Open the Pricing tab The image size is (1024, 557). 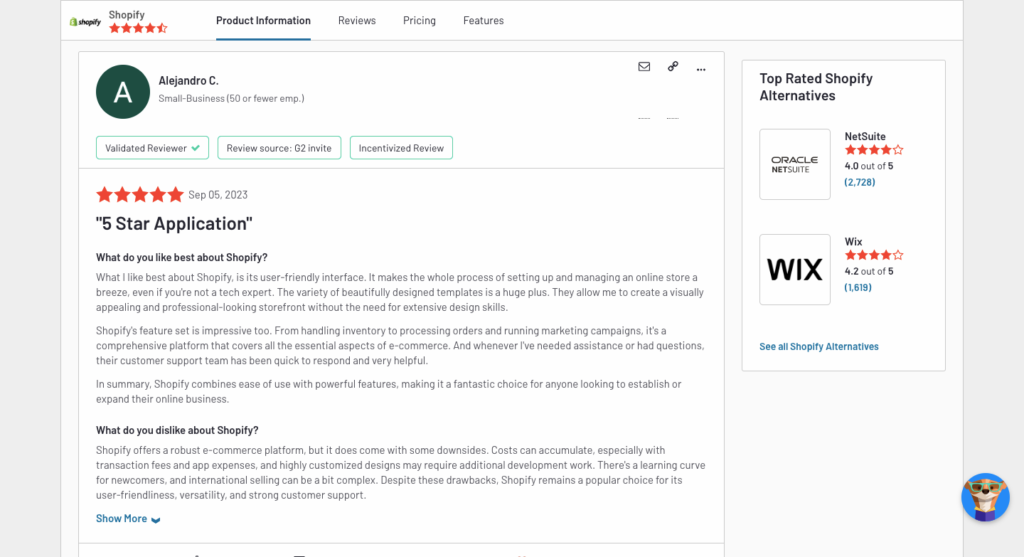419,21
